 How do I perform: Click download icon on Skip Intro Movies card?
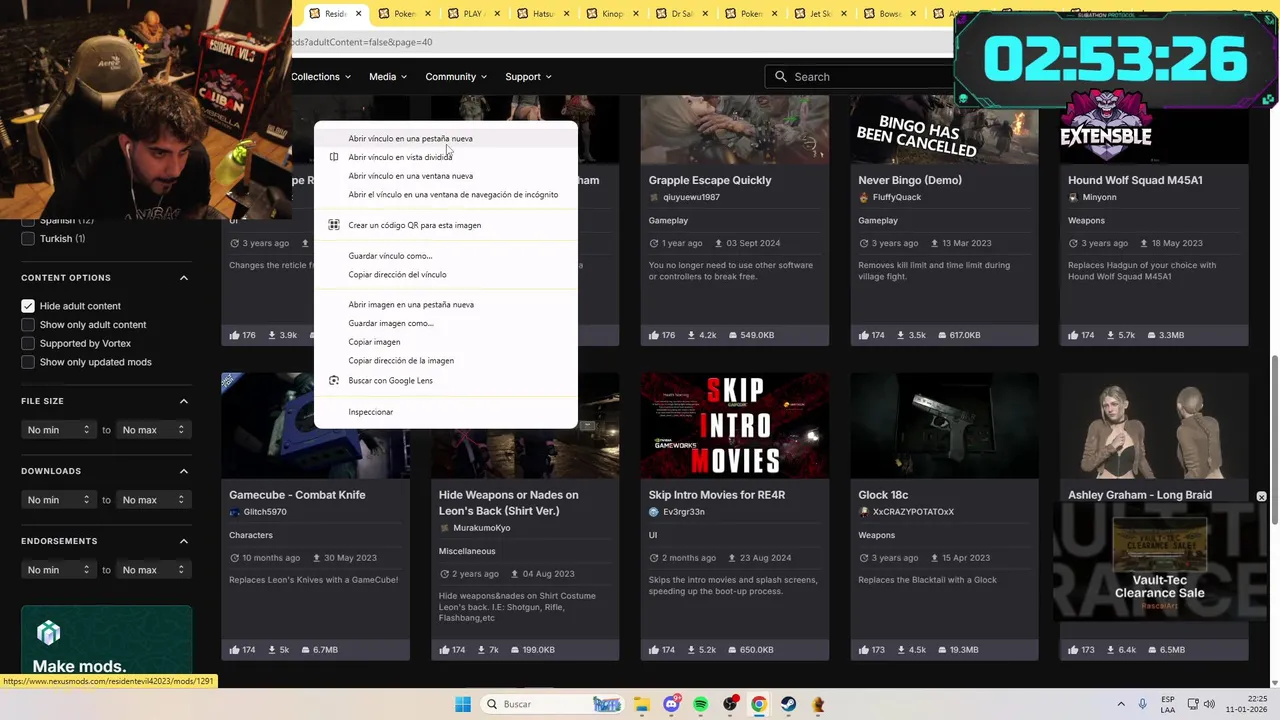point(692,650)
